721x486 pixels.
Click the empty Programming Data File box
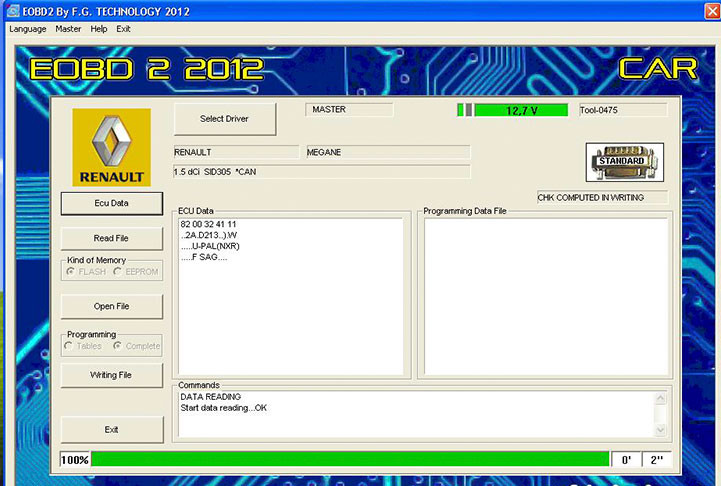[x=546, y=296]
